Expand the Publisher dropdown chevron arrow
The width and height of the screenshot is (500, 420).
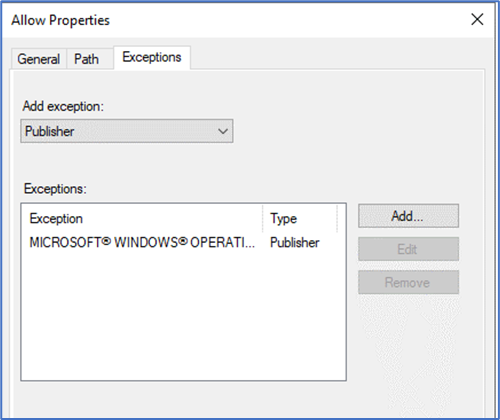[x=223, y=131]
